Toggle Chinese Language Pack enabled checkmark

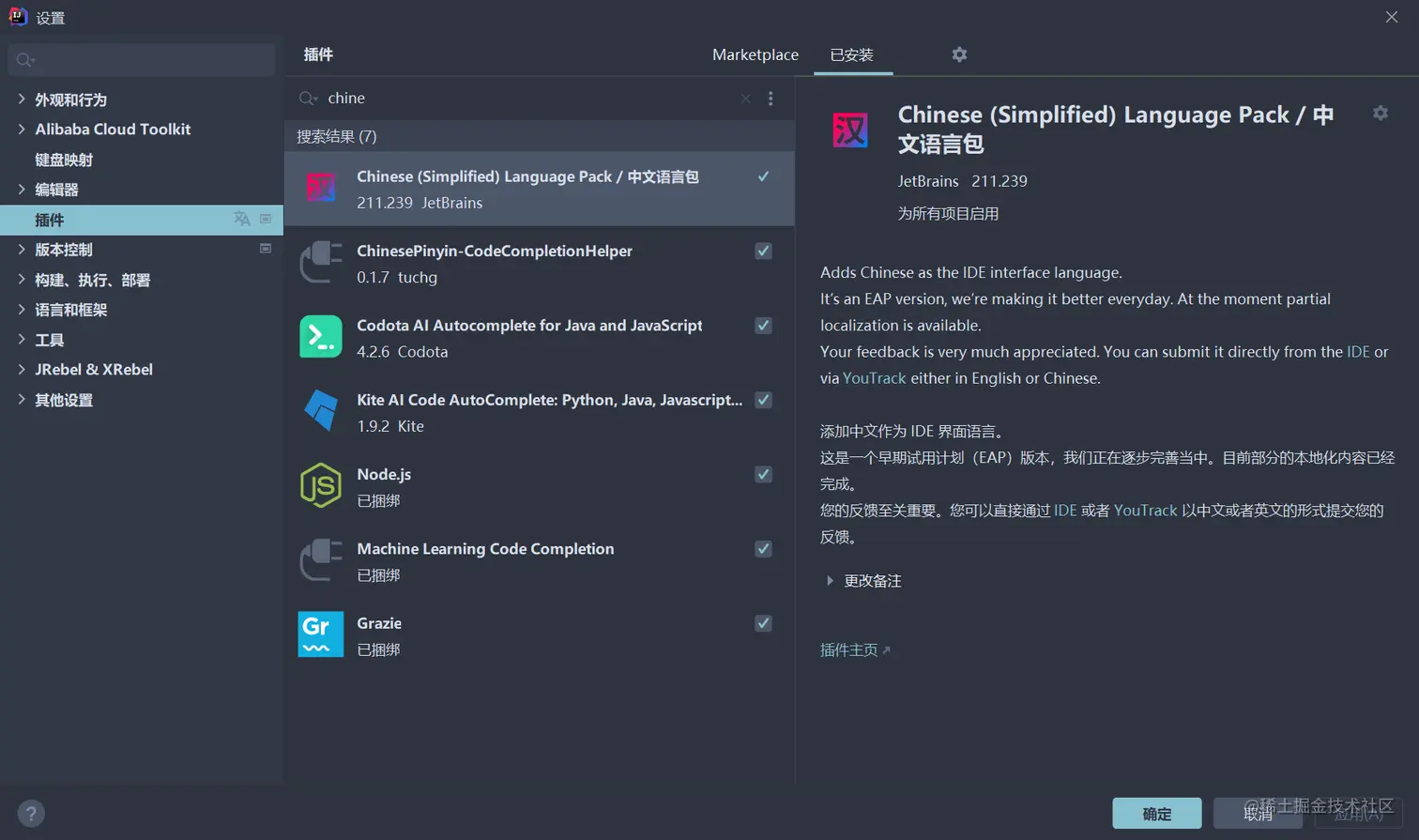point(763,176)
